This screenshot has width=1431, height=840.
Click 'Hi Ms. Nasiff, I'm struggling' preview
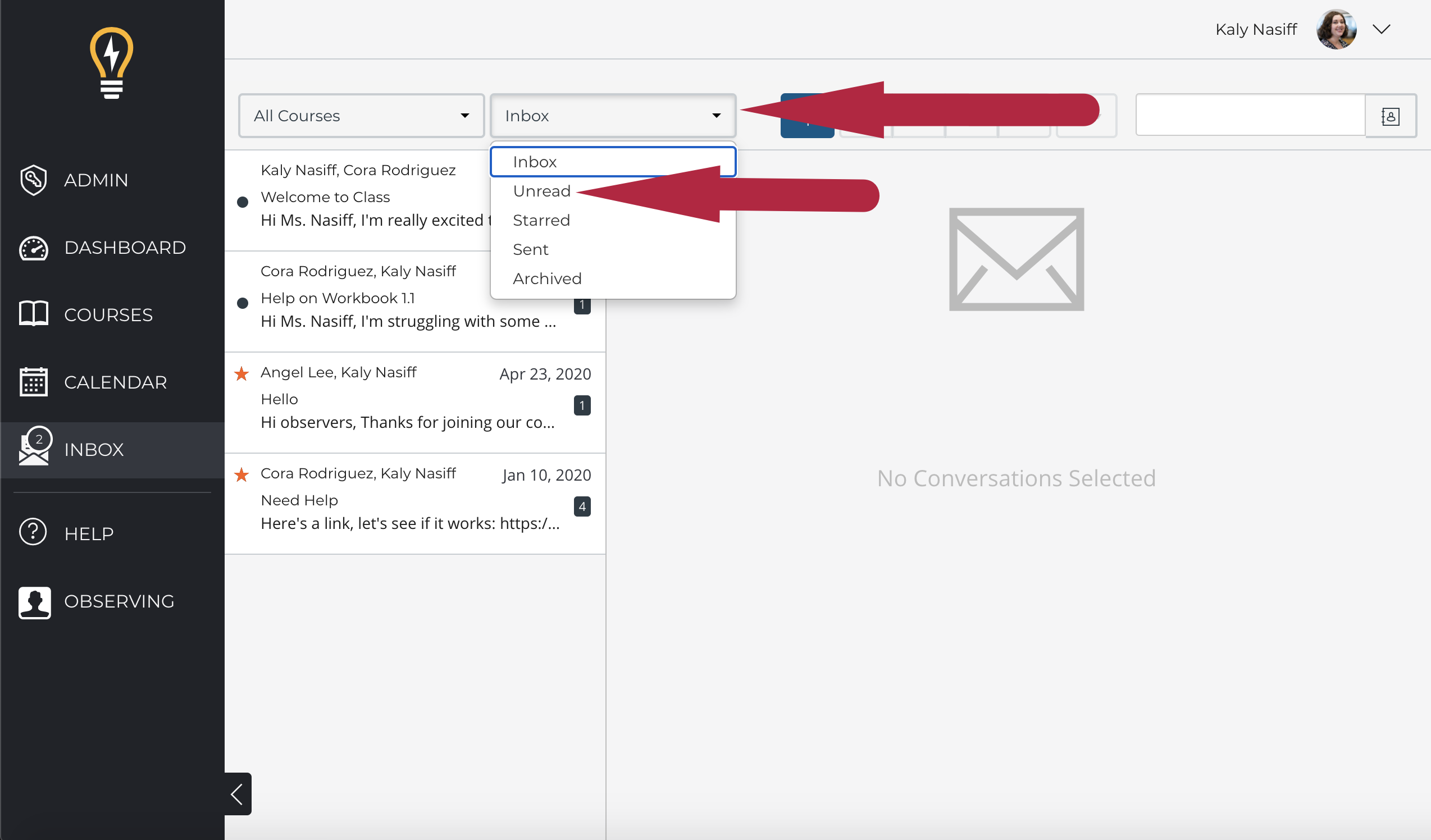408,321
